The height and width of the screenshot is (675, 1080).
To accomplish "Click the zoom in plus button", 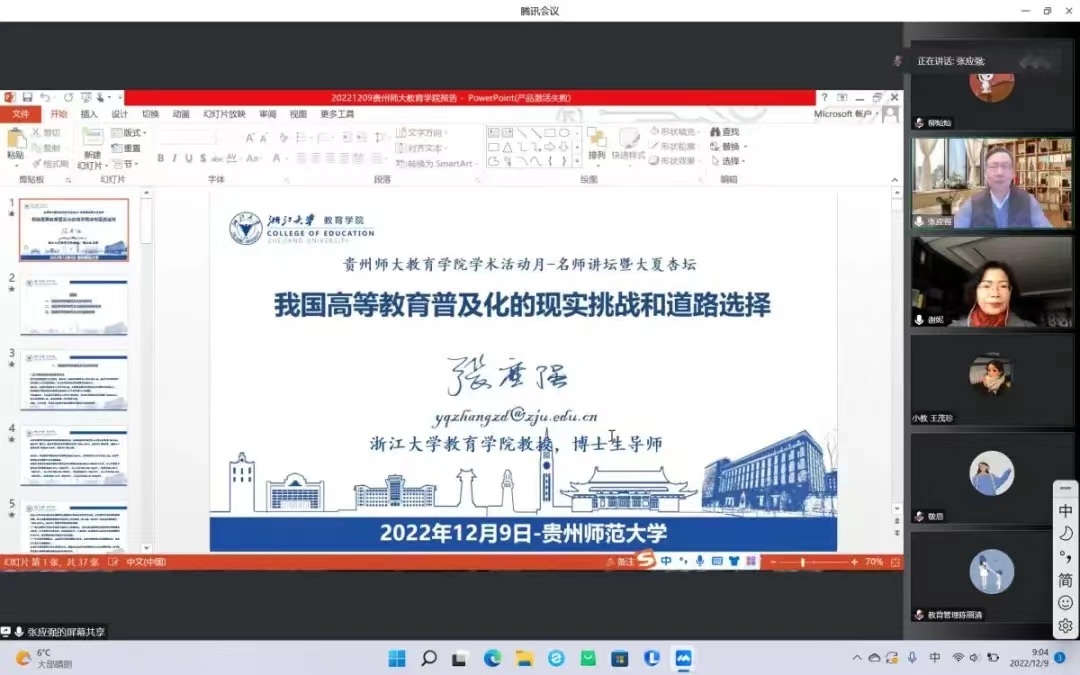I will 854,562.
